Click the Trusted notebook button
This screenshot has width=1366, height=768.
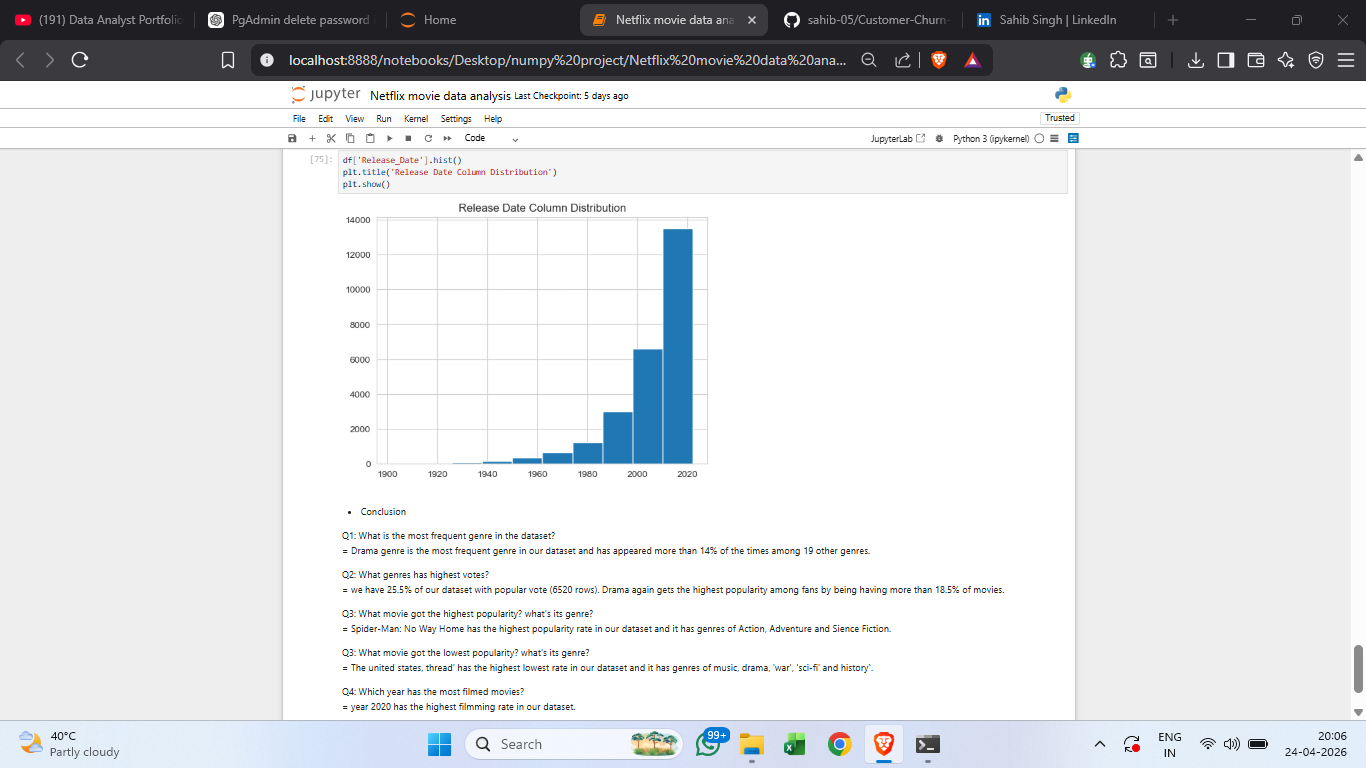point(1059,118)
